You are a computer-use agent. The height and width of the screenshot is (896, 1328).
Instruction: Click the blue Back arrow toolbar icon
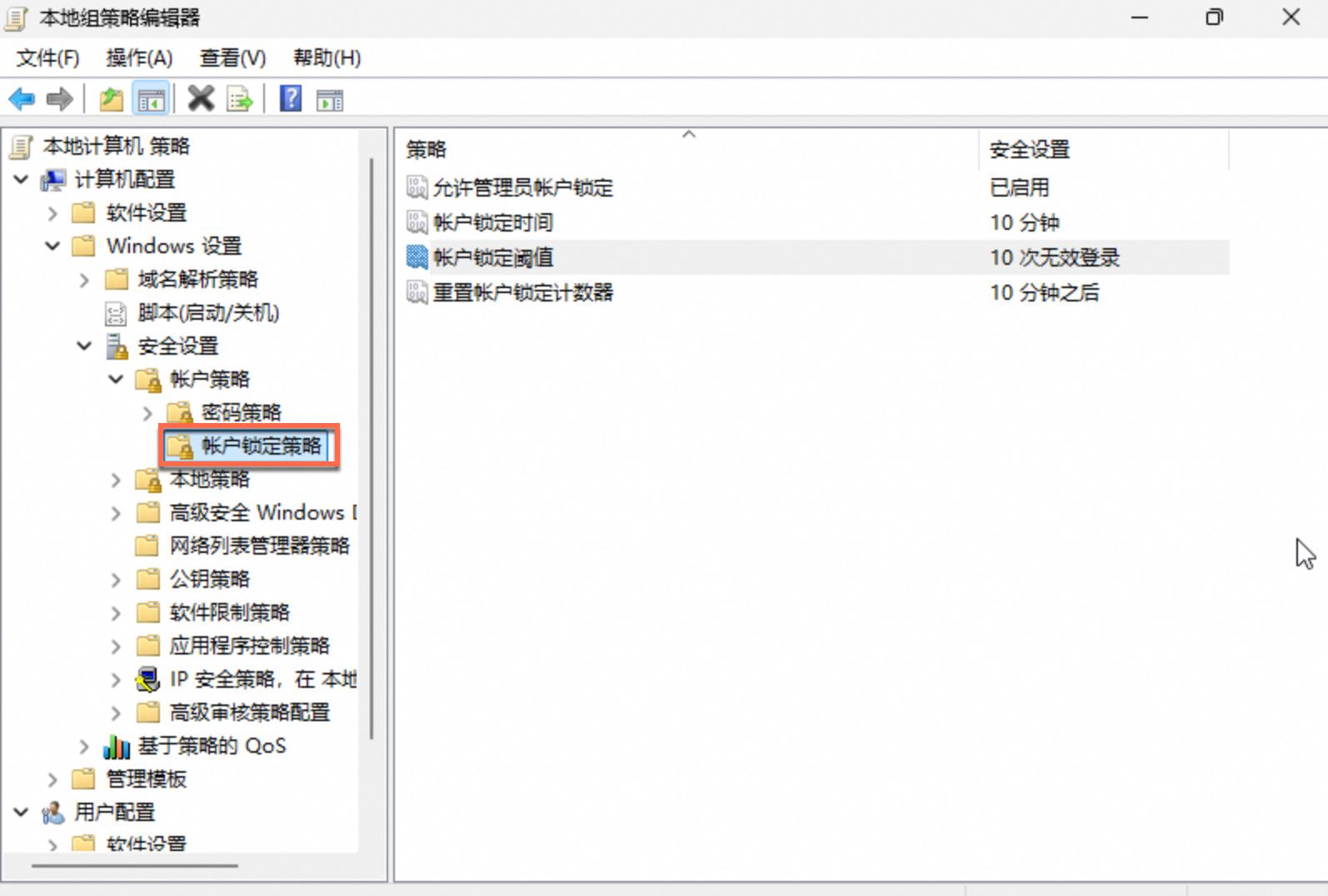click(22, 100)
